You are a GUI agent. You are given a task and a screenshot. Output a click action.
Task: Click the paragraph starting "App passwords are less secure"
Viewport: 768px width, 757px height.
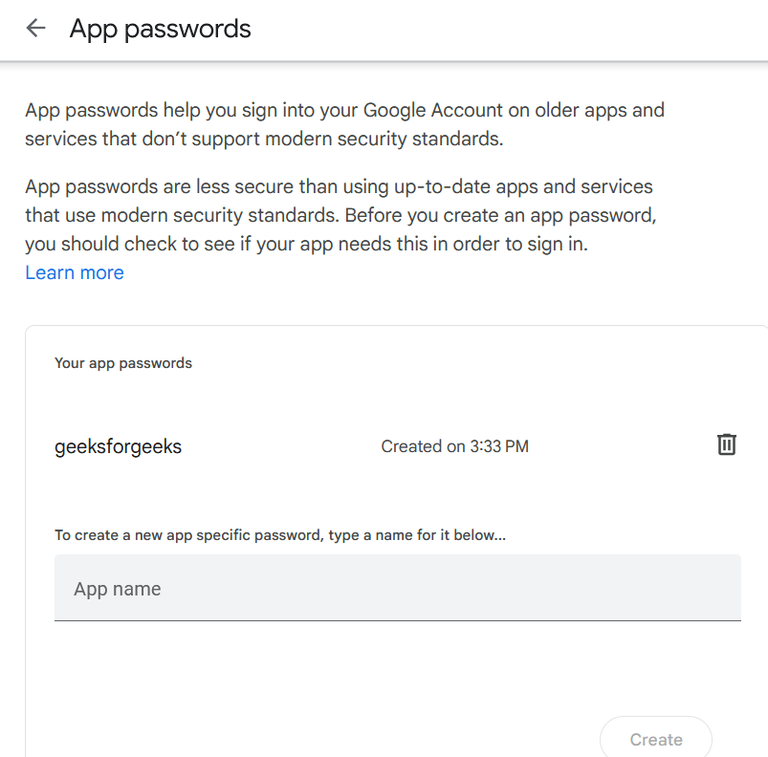coord(339,215)
